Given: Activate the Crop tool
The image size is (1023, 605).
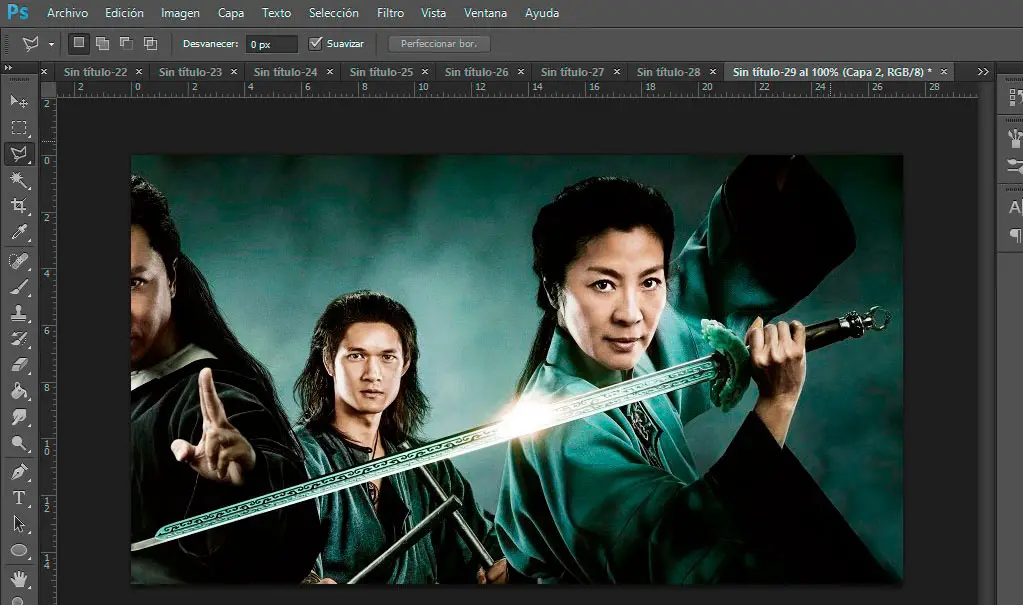Looking at the screenshot, I should (x=19, y=206).
